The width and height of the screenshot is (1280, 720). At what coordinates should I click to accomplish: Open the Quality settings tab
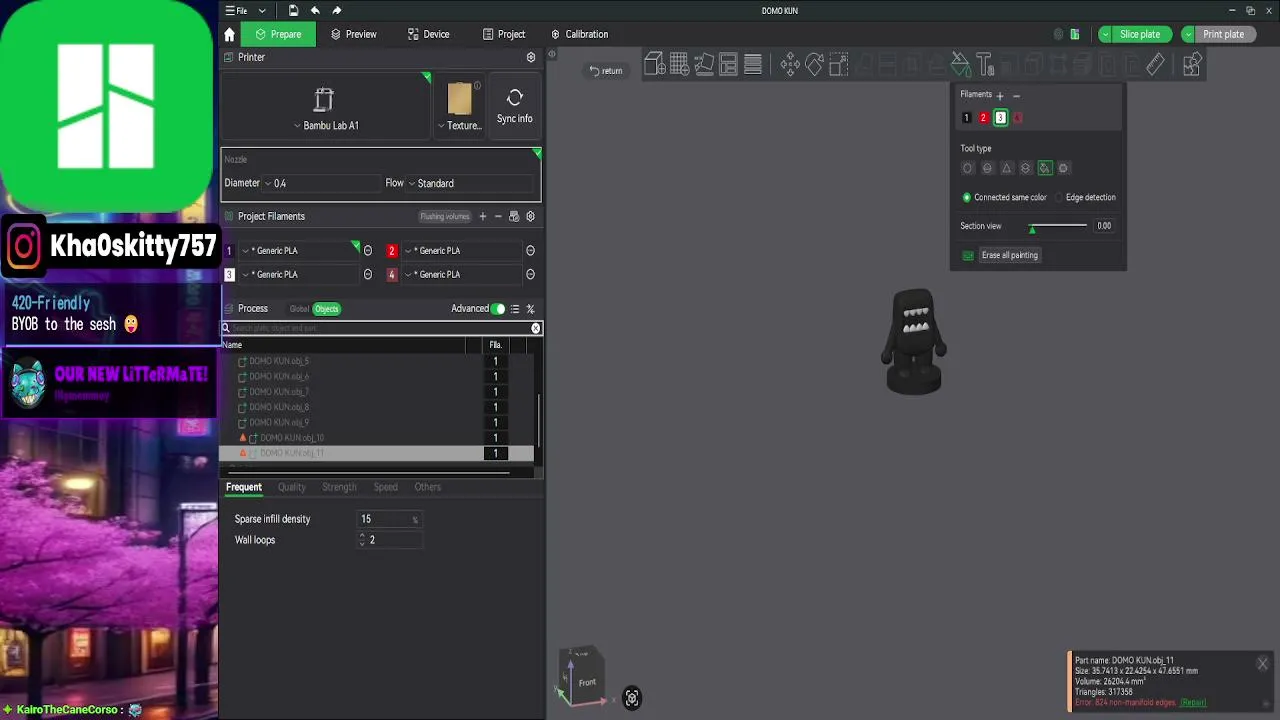[292, 487]
